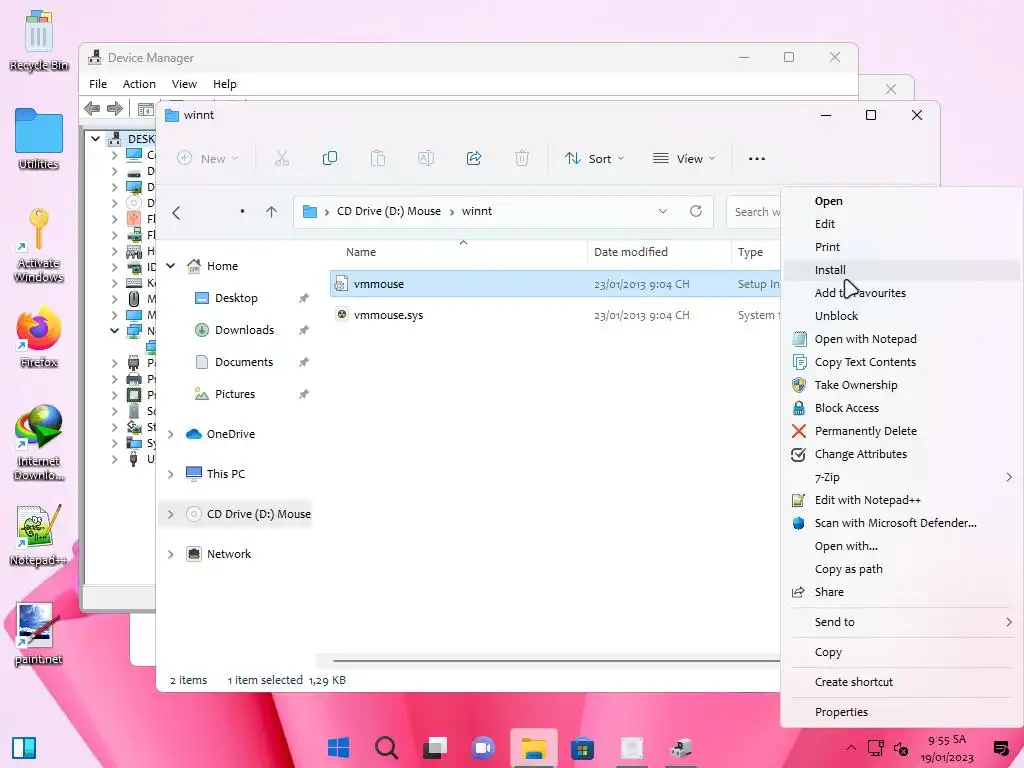
Task: Open Documents in Quick access
Action: 244,362
